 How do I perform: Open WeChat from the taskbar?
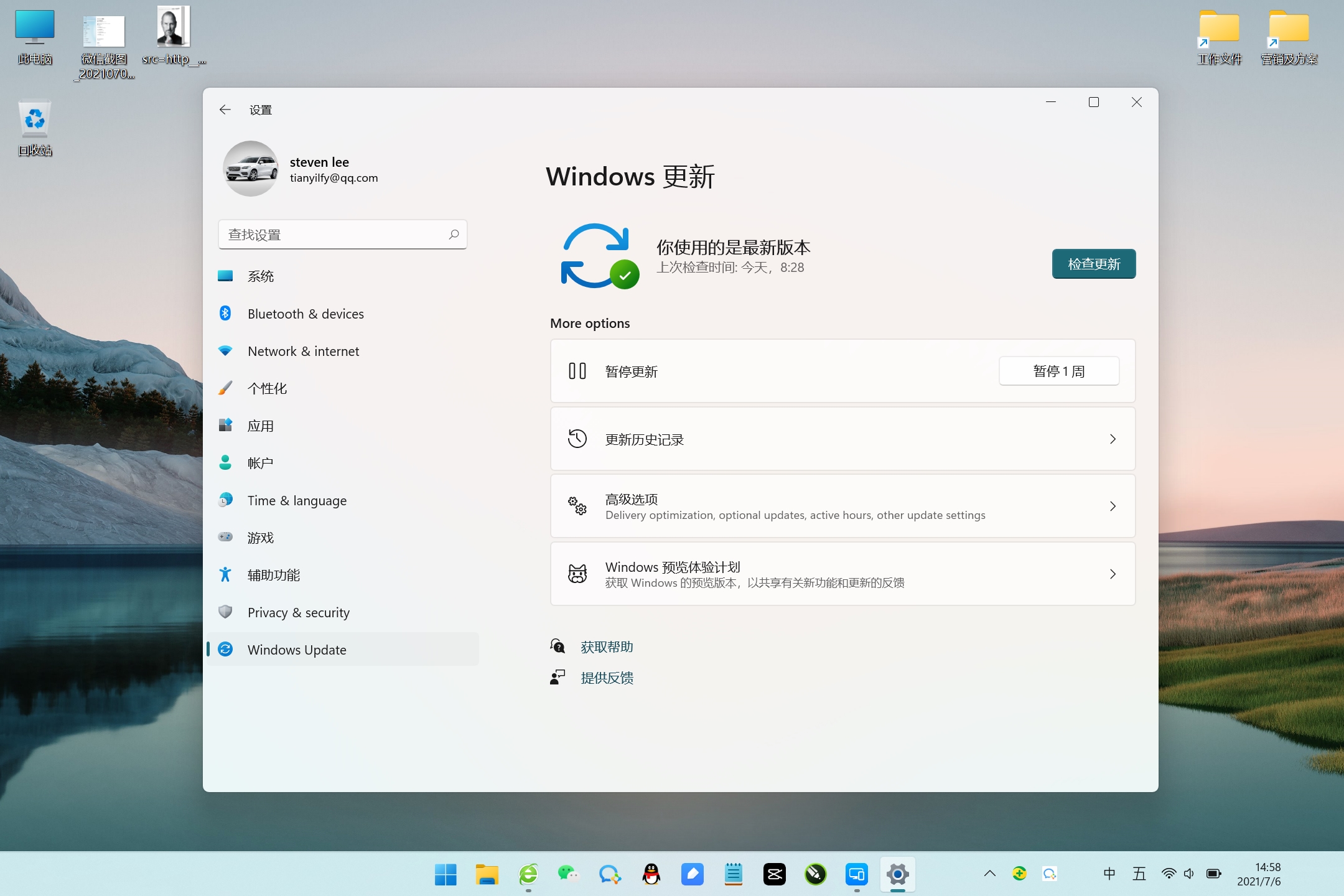click(569, 874)
